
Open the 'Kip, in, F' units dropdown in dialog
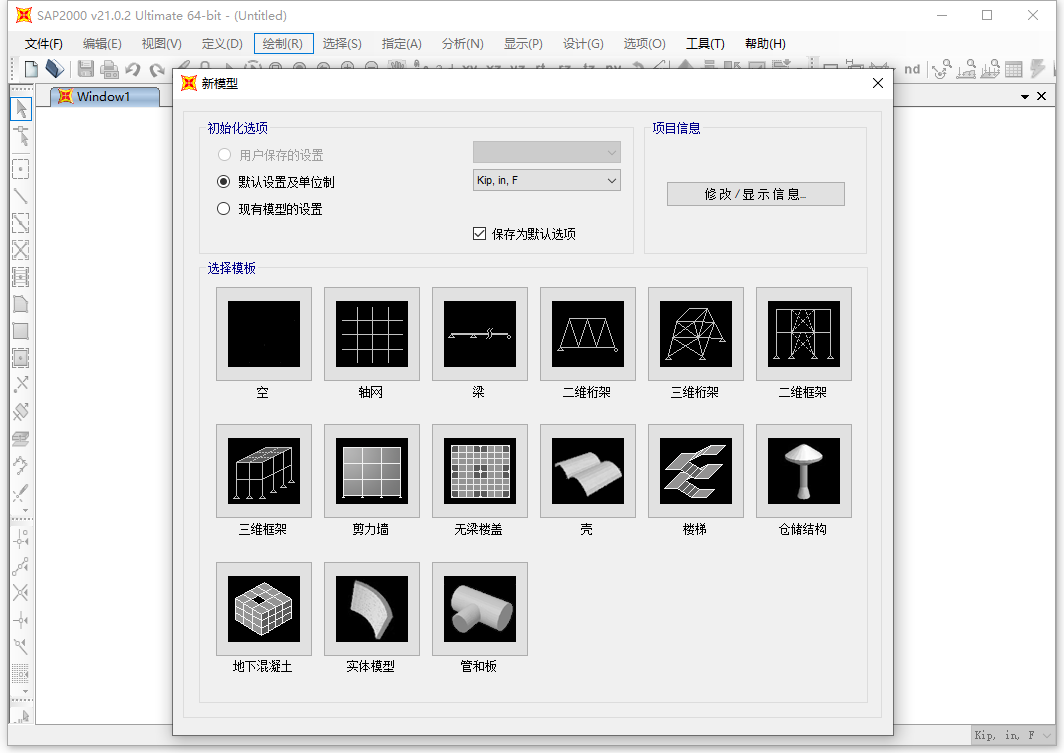547,180
